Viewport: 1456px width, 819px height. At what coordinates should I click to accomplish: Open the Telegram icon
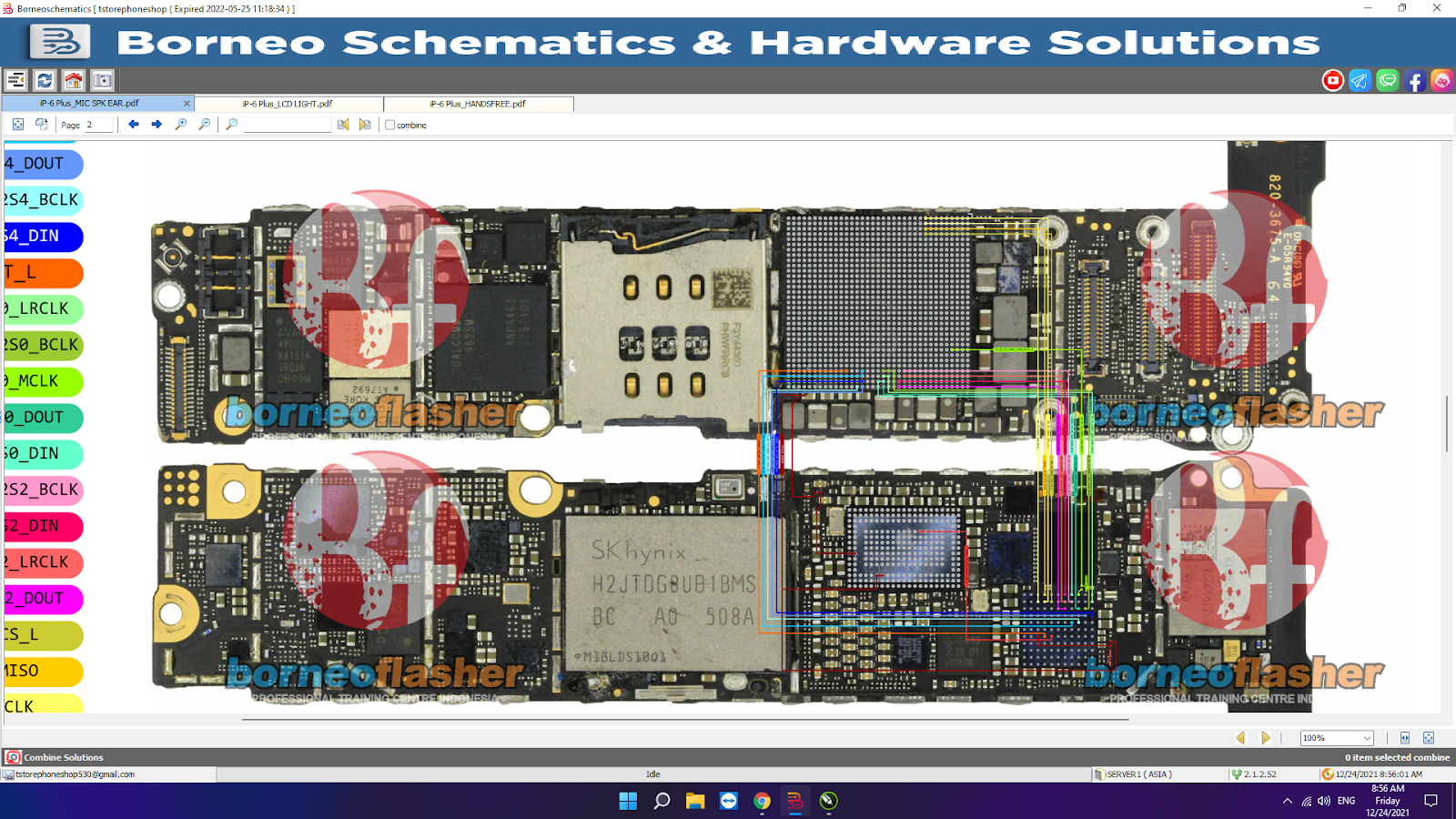tap(1360, 80)
